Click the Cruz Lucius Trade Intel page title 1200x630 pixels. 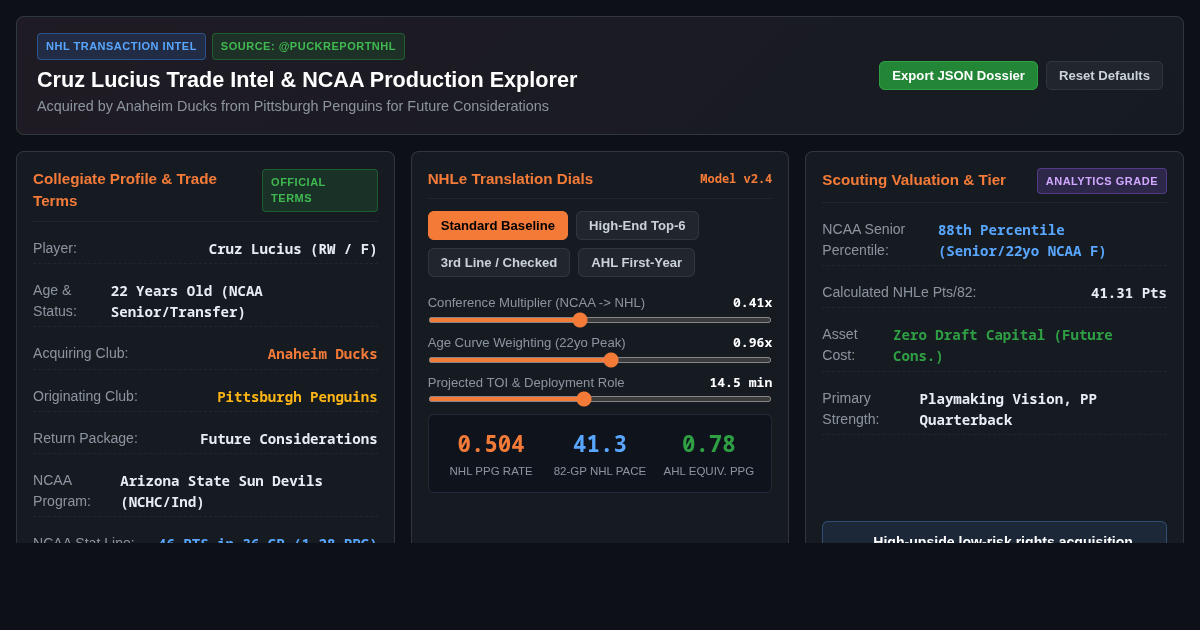(307, 80)
